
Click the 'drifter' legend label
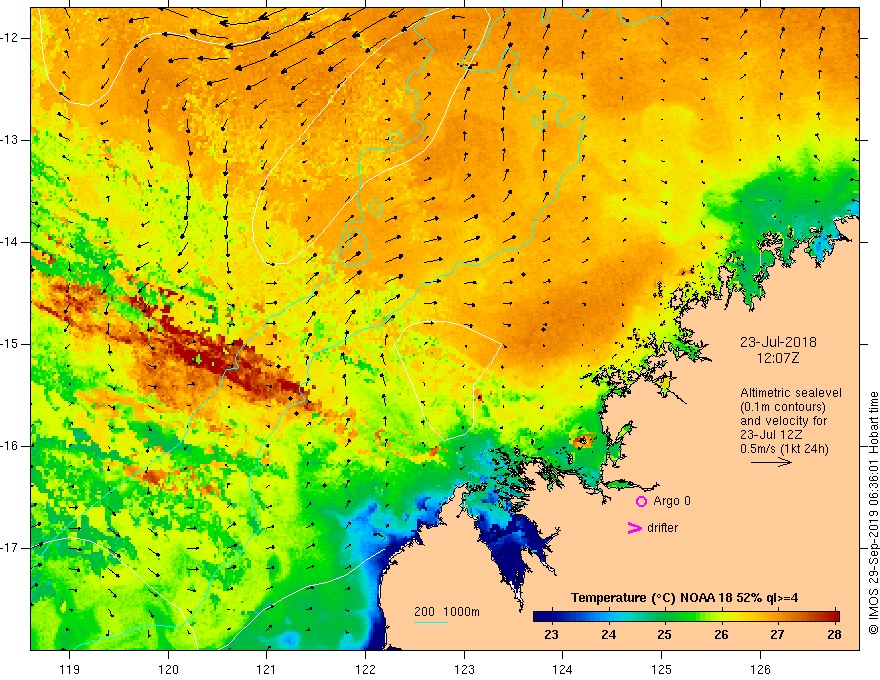coord(662,528)
